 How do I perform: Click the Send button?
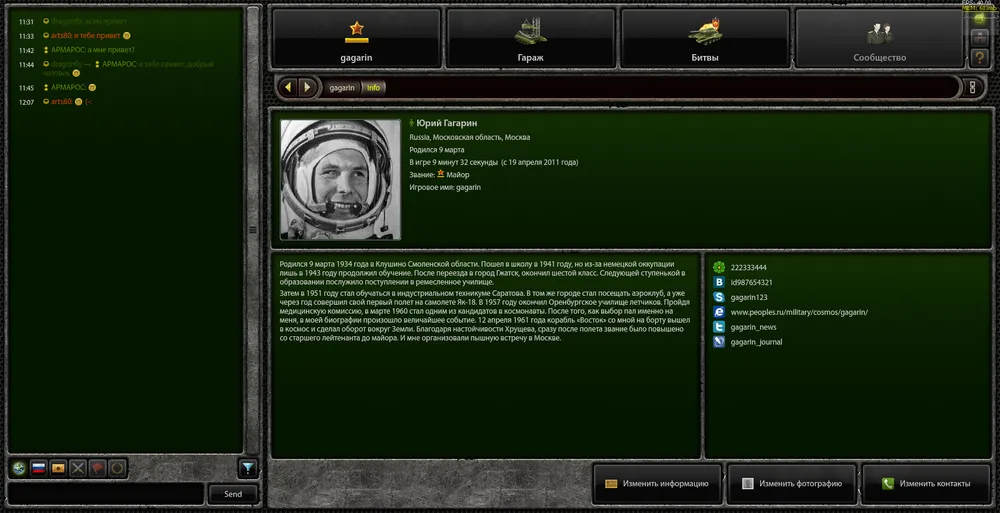[x=233, y=494]
